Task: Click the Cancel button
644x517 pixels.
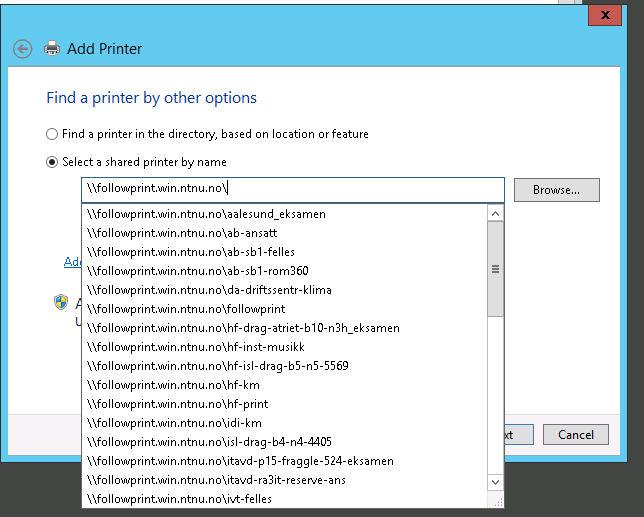Action: coord(575,434)
